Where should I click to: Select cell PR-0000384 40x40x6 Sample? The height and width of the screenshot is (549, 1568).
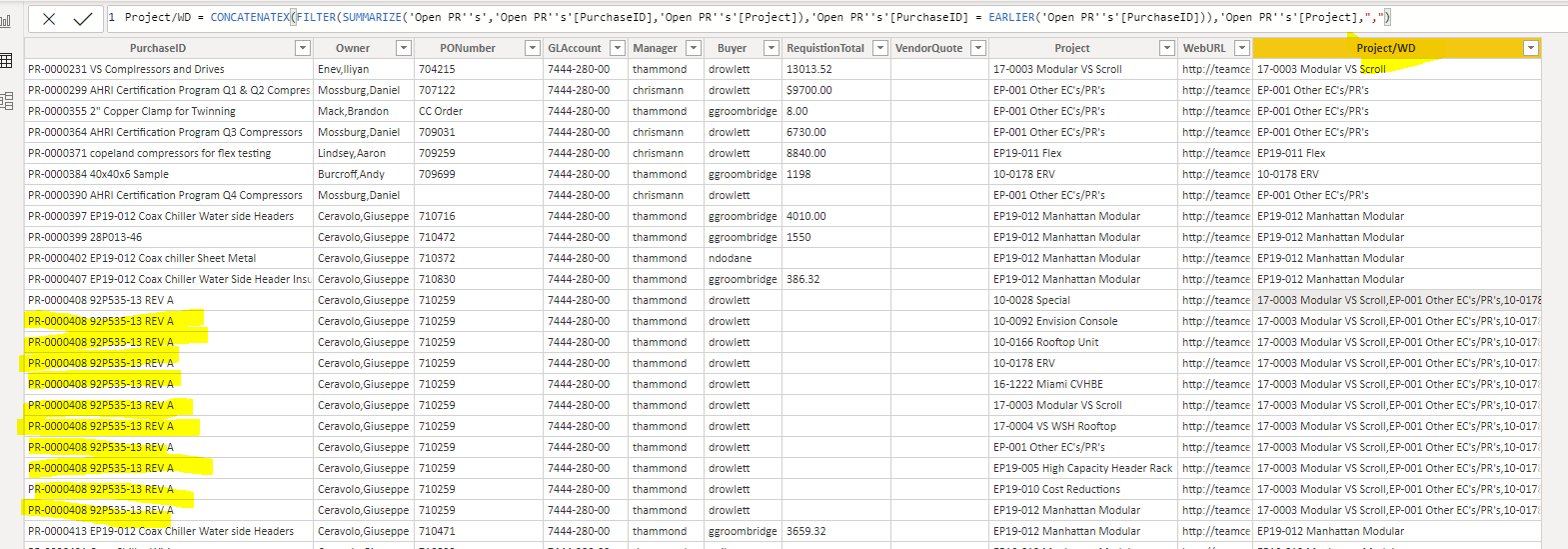pyautogui.click(x=168, y=174)
